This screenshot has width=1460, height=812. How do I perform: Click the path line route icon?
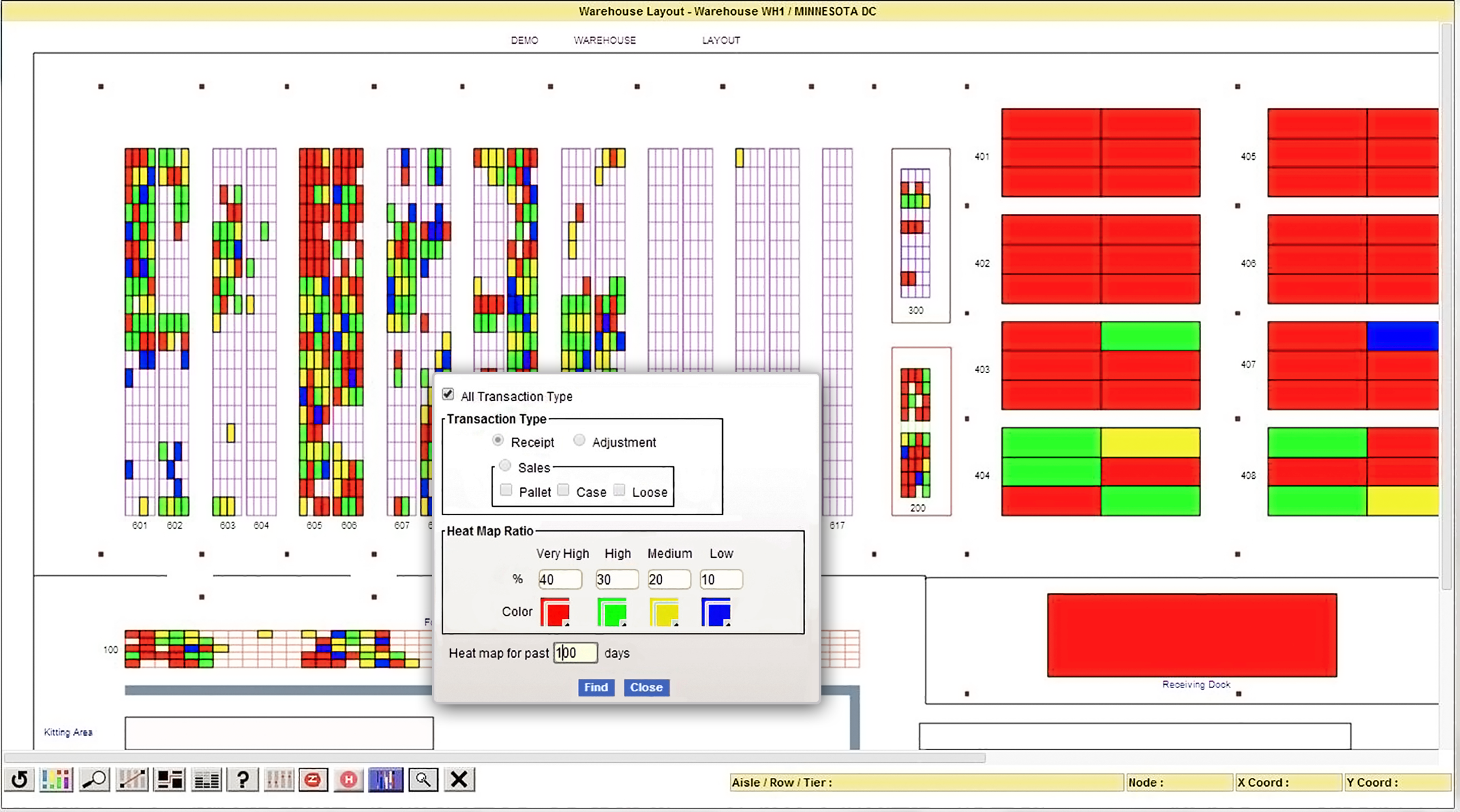[x=132, y=779]
